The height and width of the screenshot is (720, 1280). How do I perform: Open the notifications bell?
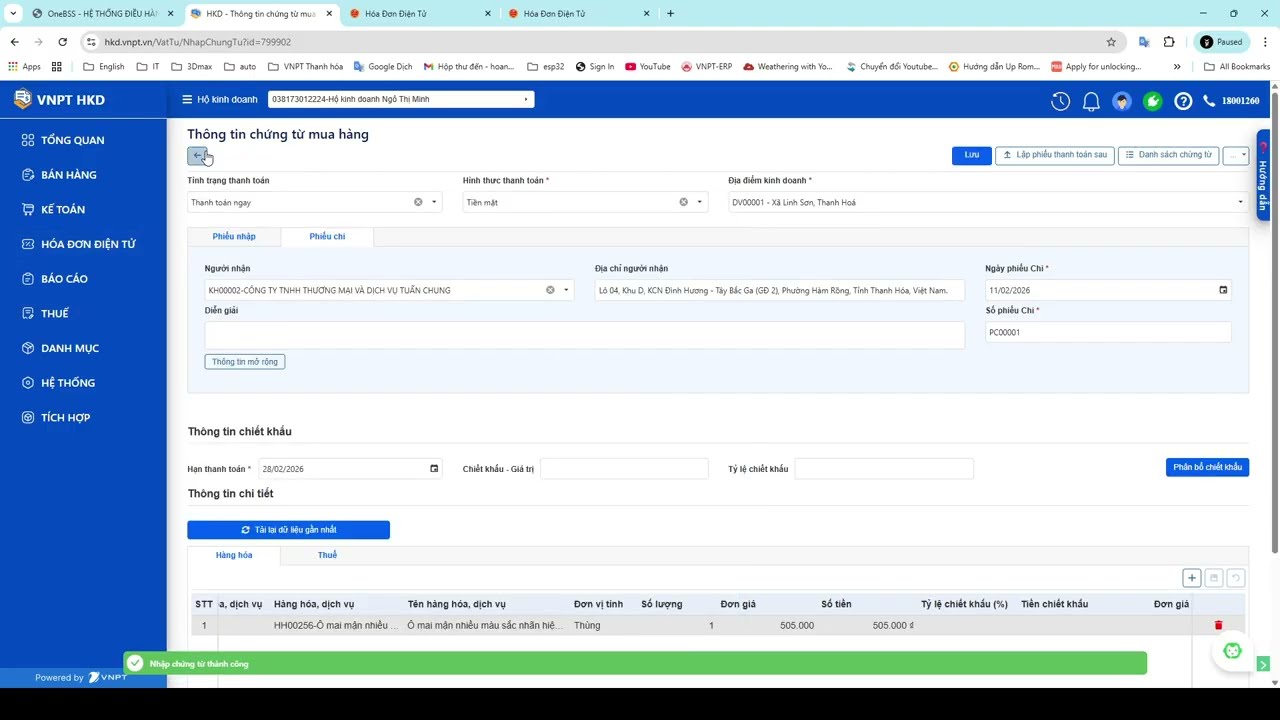[1091, 101]
